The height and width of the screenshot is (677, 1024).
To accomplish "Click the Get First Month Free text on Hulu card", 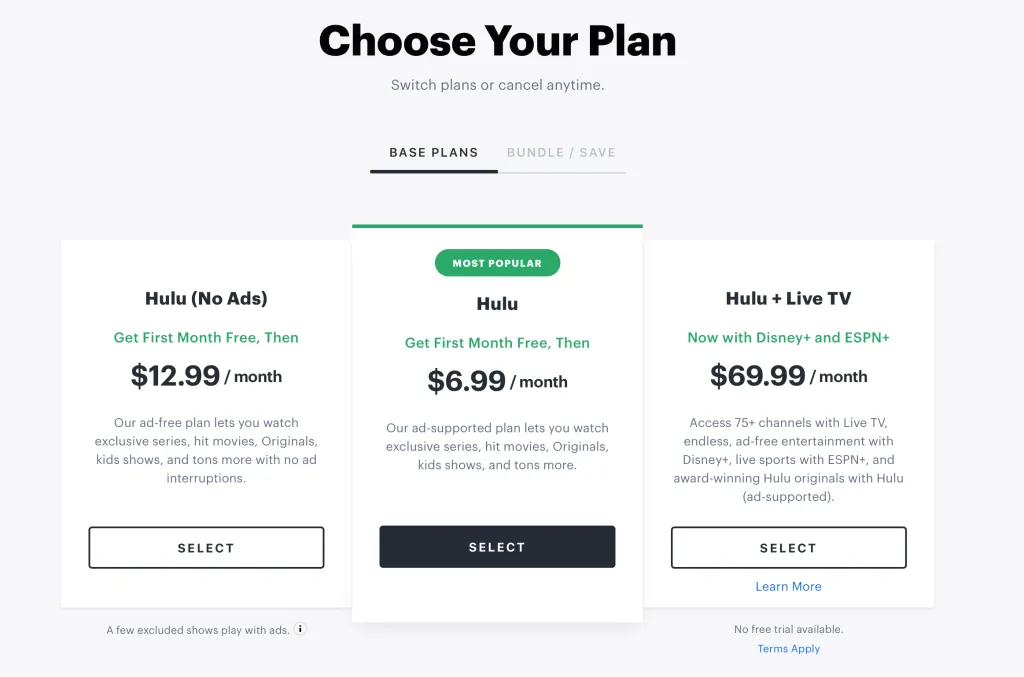I will point(497,343).
